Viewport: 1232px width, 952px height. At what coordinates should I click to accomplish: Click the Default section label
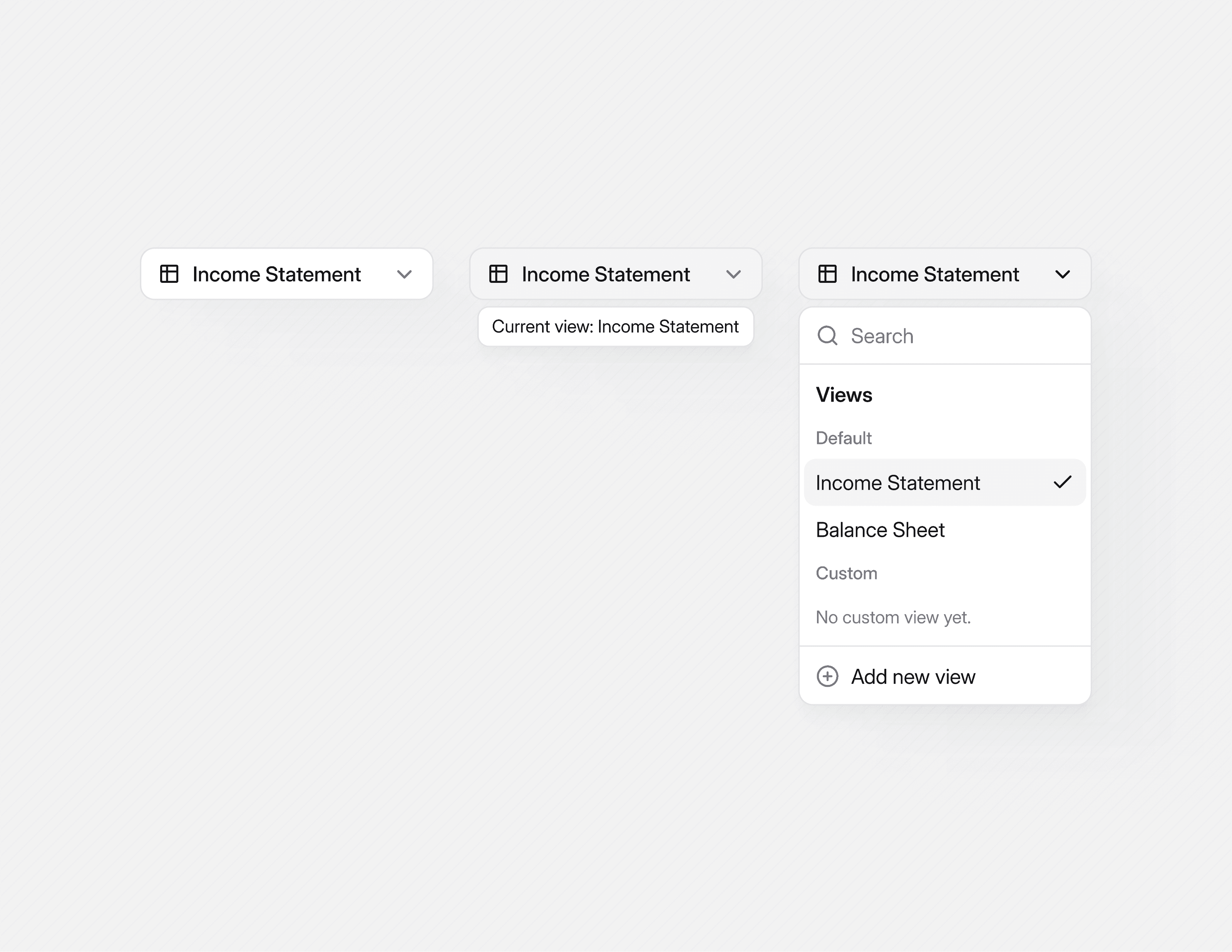tap(843, 438)
